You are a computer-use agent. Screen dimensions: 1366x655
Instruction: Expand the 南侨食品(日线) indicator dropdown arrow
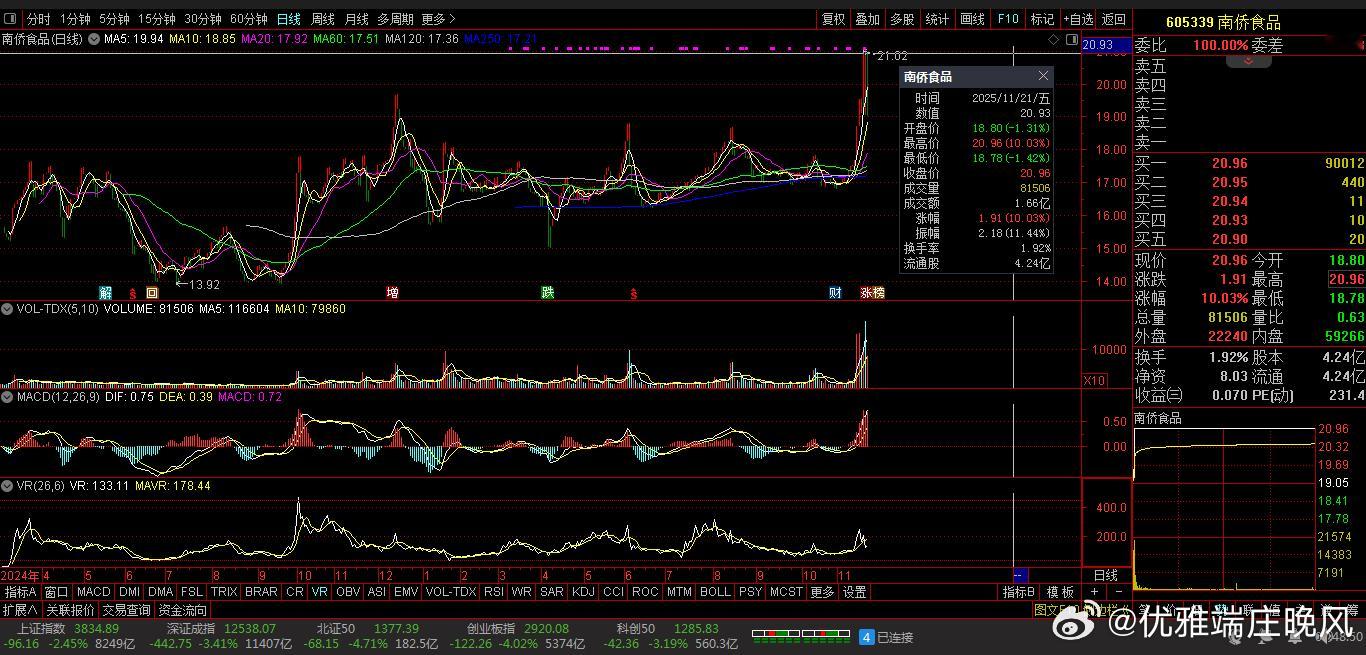coord(94,39)
